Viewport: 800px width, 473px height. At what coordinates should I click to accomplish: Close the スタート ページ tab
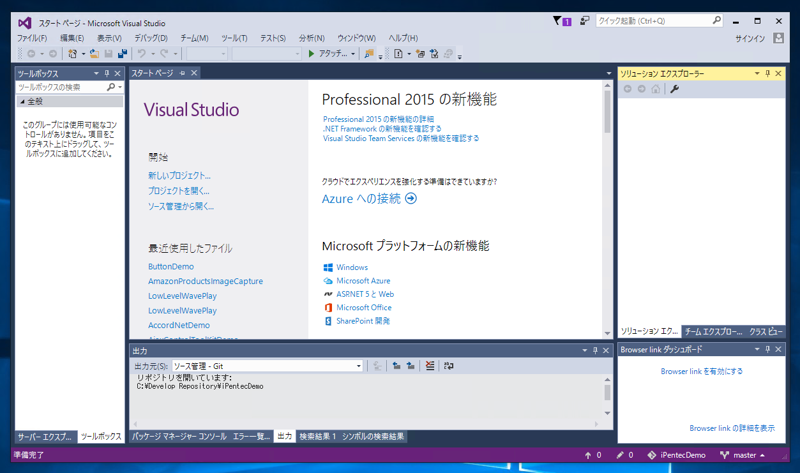[194, 73]
